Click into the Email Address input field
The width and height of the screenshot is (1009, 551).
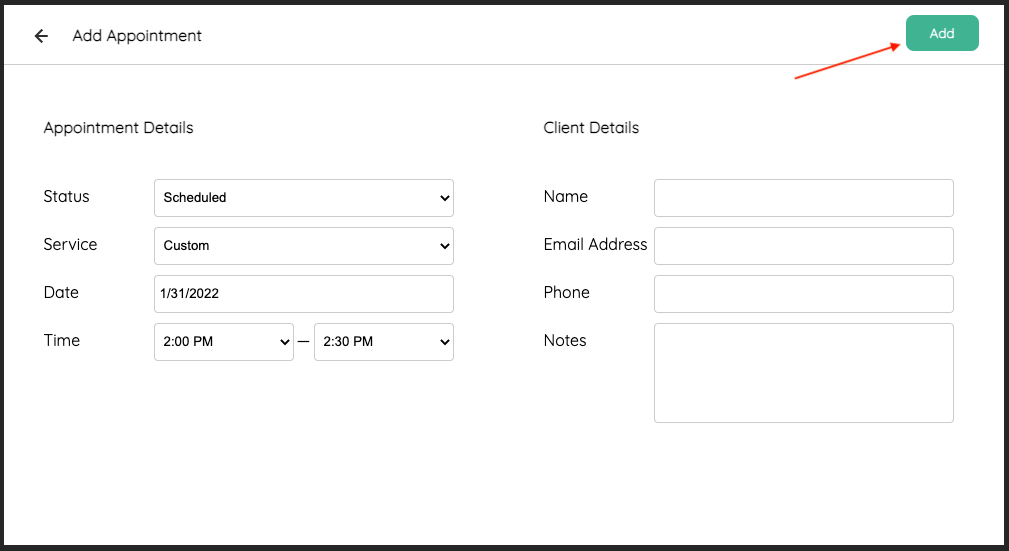[x=803, y=246]
